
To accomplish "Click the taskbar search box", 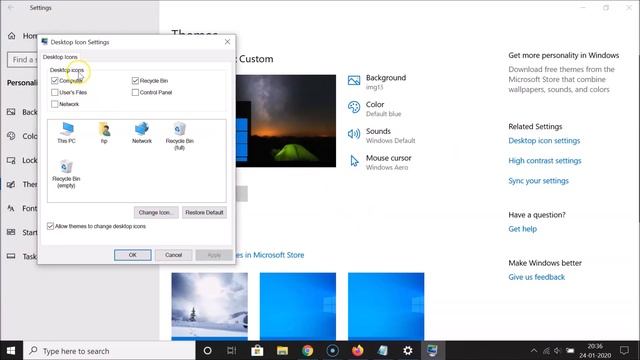I will 109,351.
